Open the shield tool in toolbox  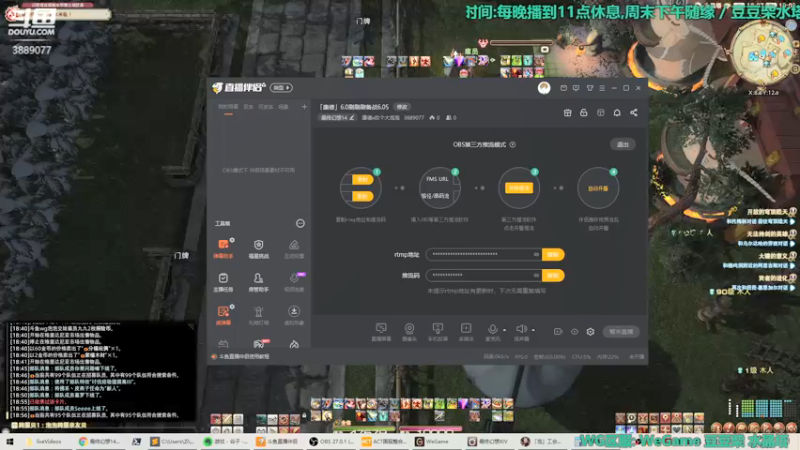coord(259,248)
